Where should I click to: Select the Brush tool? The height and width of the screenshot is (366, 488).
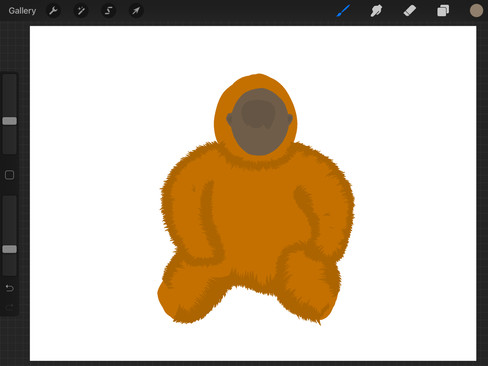pos(343,11)
